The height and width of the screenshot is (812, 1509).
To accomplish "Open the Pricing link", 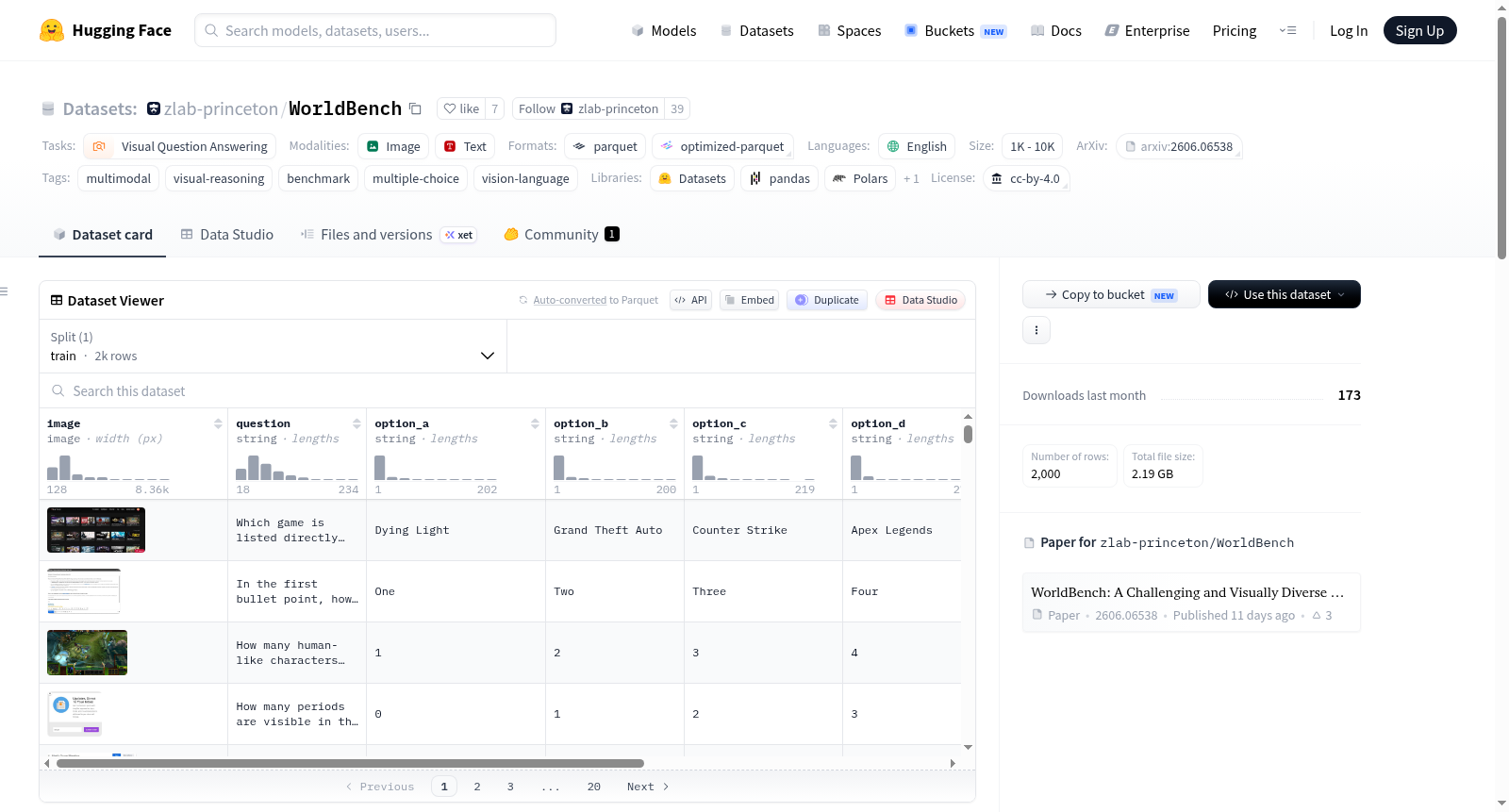I will (1235, 30).
